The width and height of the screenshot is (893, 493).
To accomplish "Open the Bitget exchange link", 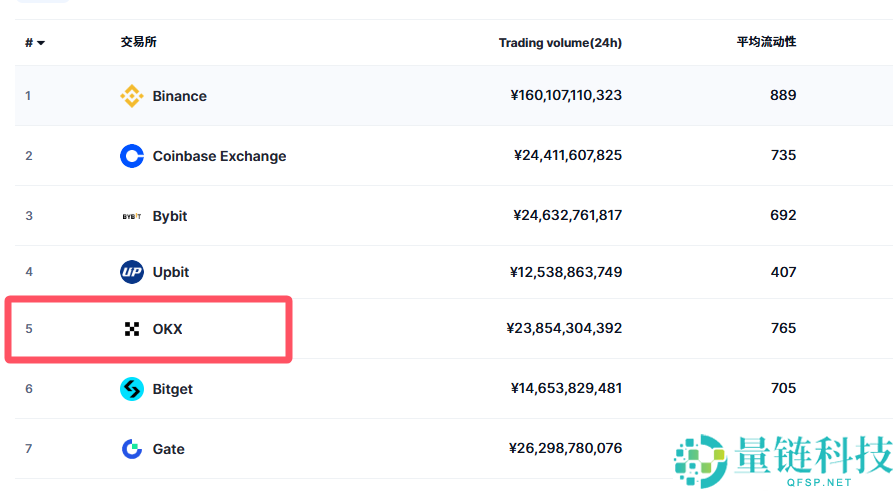I will pyautogui.click(x=173, y=389).
